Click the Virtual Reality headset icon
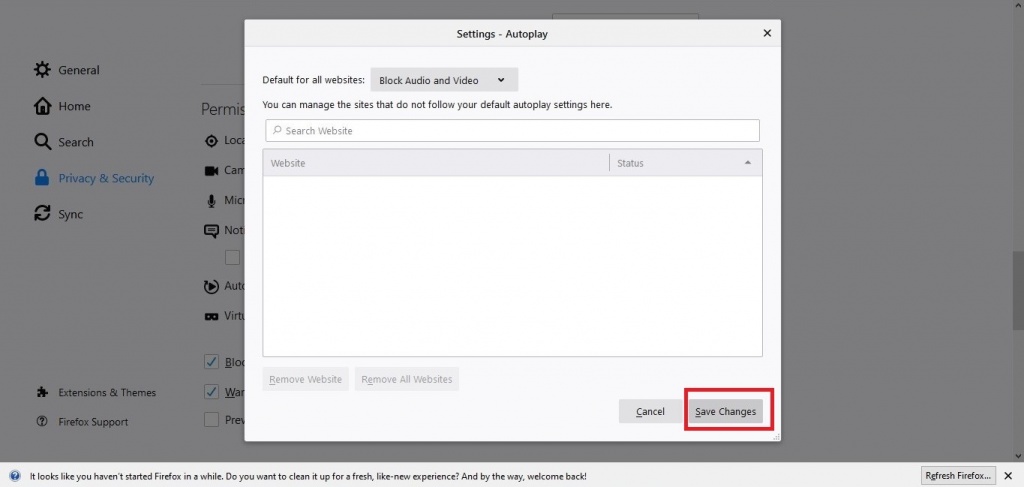 [212, 316]
